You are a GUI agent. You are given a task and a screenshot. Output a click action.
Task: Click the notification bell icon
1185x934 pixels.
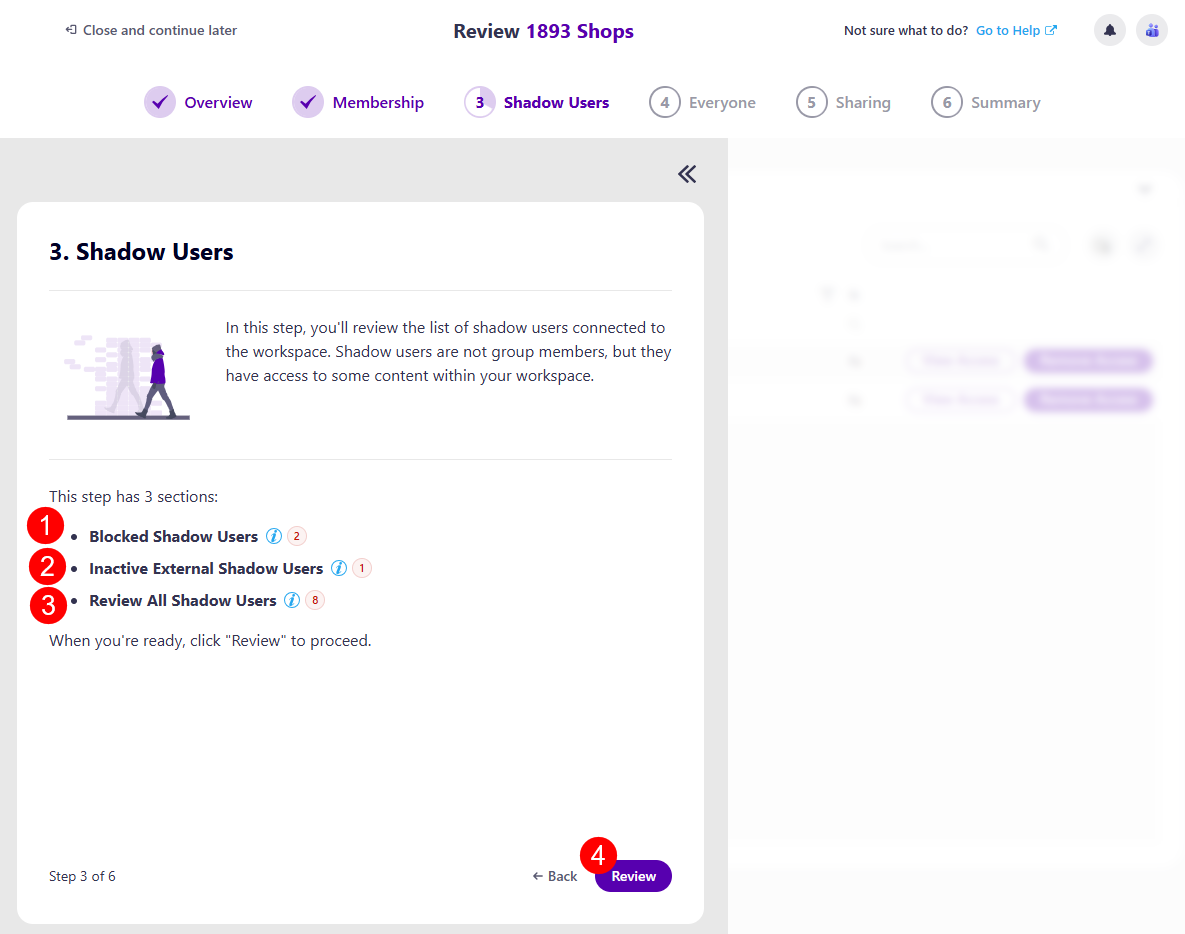(1109, 30)
